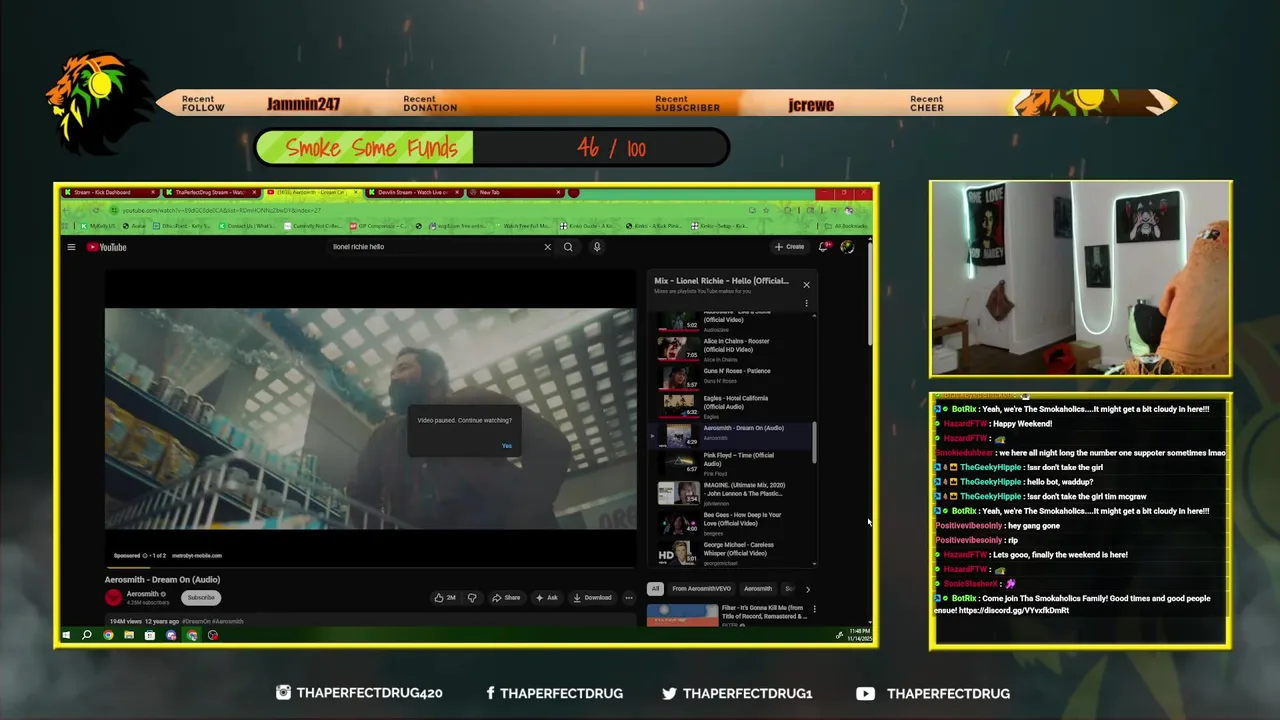Viewport: 1280px width, 720px height.
Task: Show more filter chips with right arrow
Action: pos(808,589)
